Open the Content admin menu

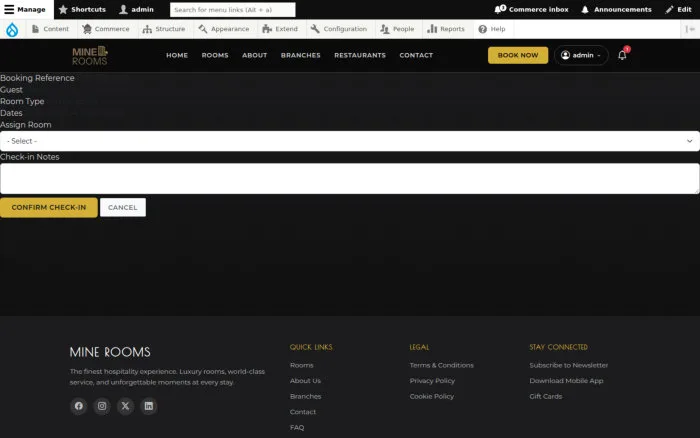(x=50, y=29)
